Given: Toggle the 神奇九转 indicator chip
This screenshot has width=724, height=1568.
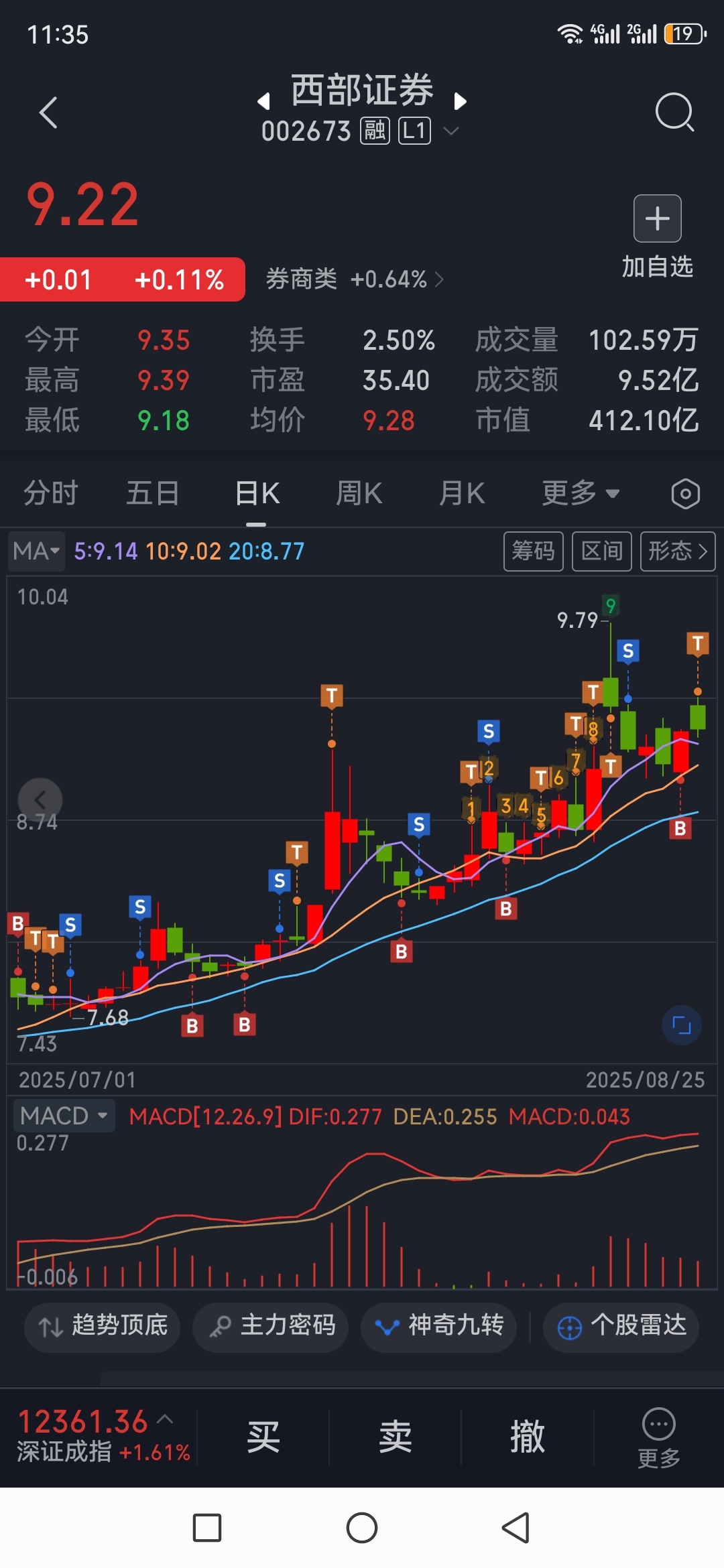Looking at the screenshot, I should tap(438, 1327).
